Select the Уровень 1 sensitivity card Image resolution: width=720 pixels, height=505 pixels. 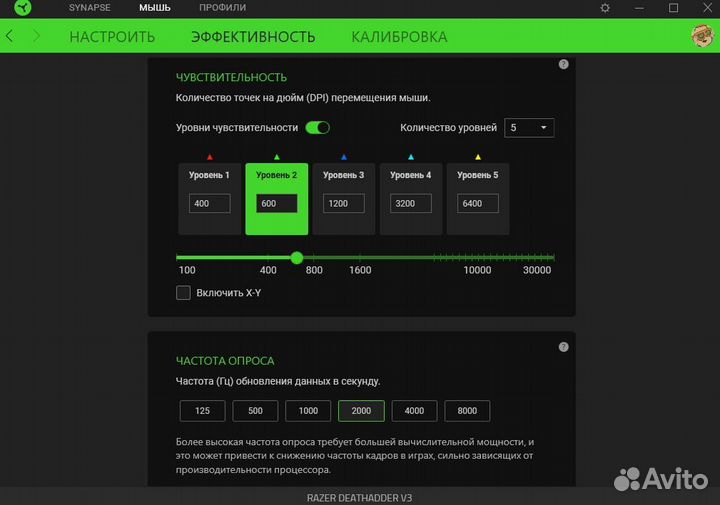[x=210, y=199]
